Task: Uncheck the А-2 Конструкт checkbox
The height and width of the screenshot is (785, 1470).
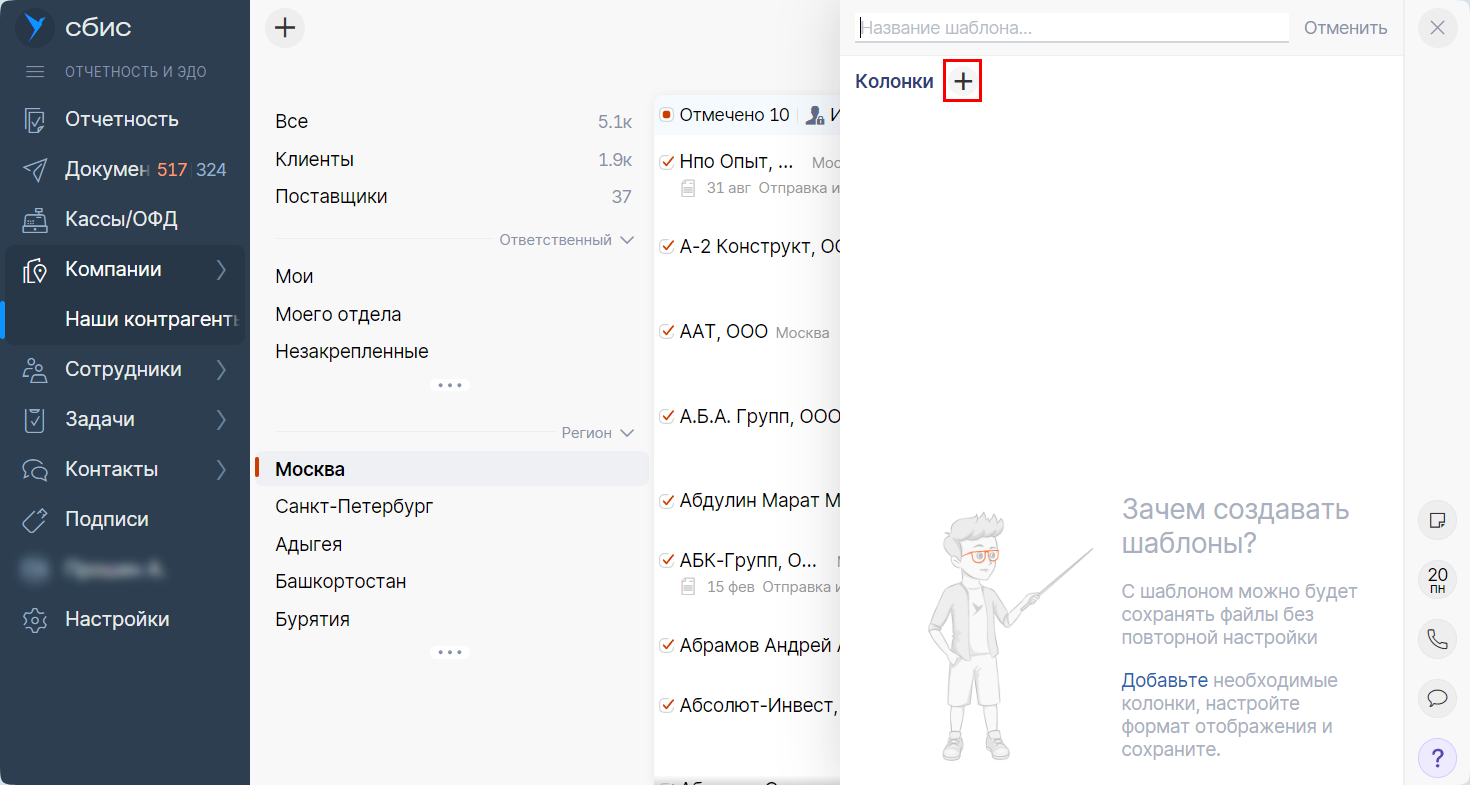Action: [x=667, y=247]
